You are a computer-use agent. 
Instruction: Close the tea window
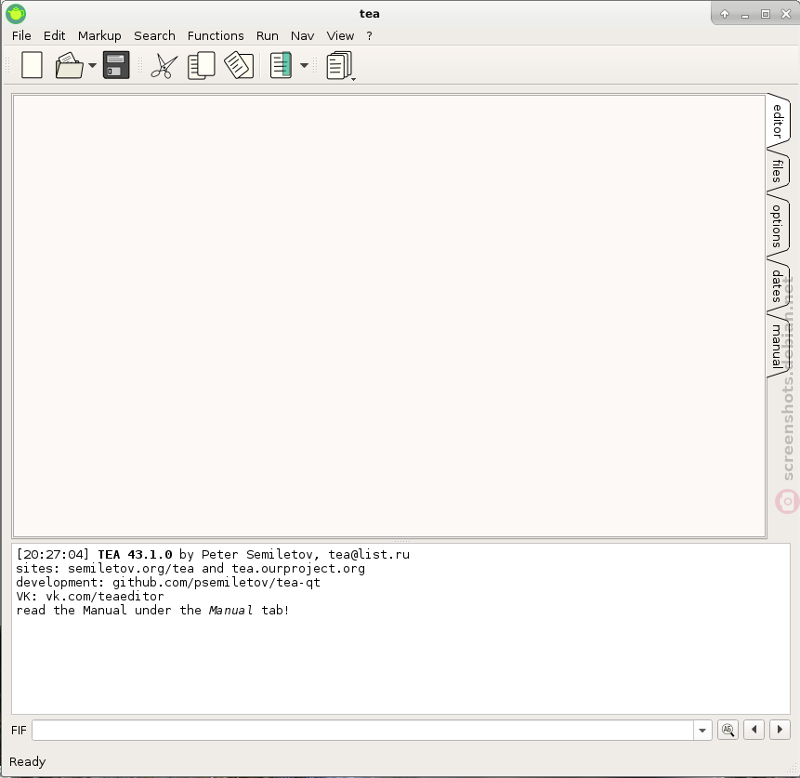pyautogui.click(x=786, y=14)
